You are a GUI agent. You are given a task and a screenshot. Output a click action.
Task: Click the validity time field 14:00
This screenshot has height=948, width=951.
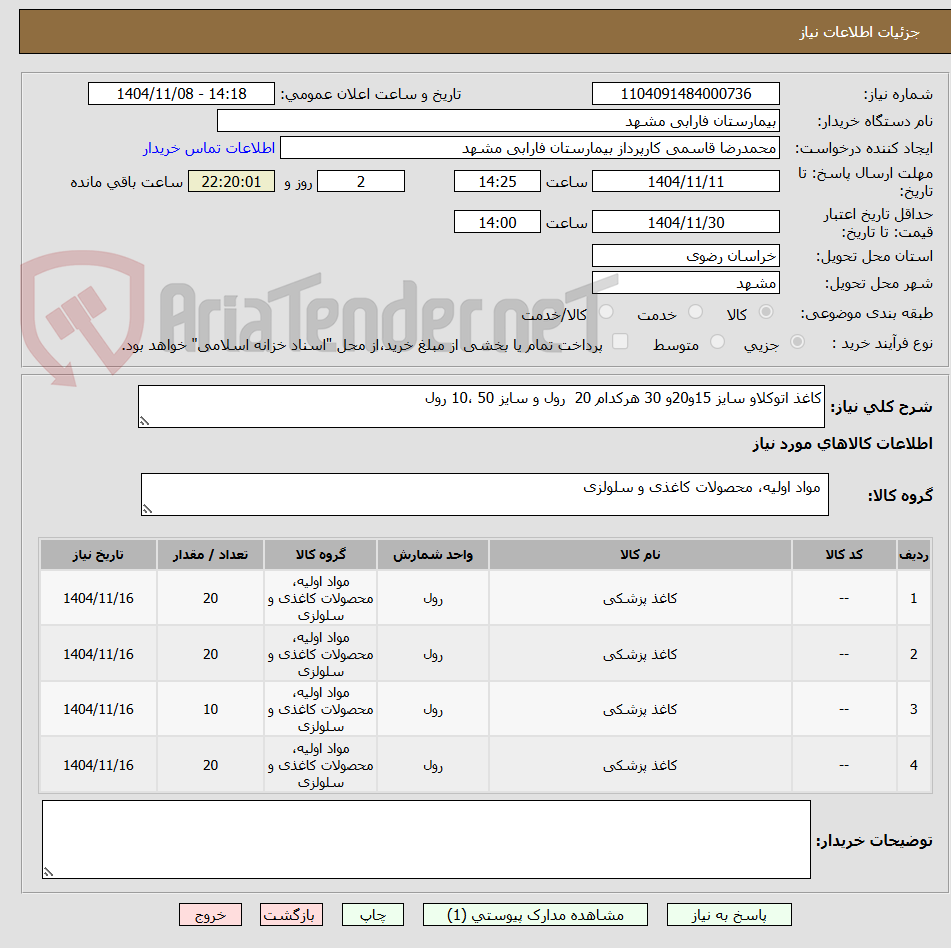point(497,222)
